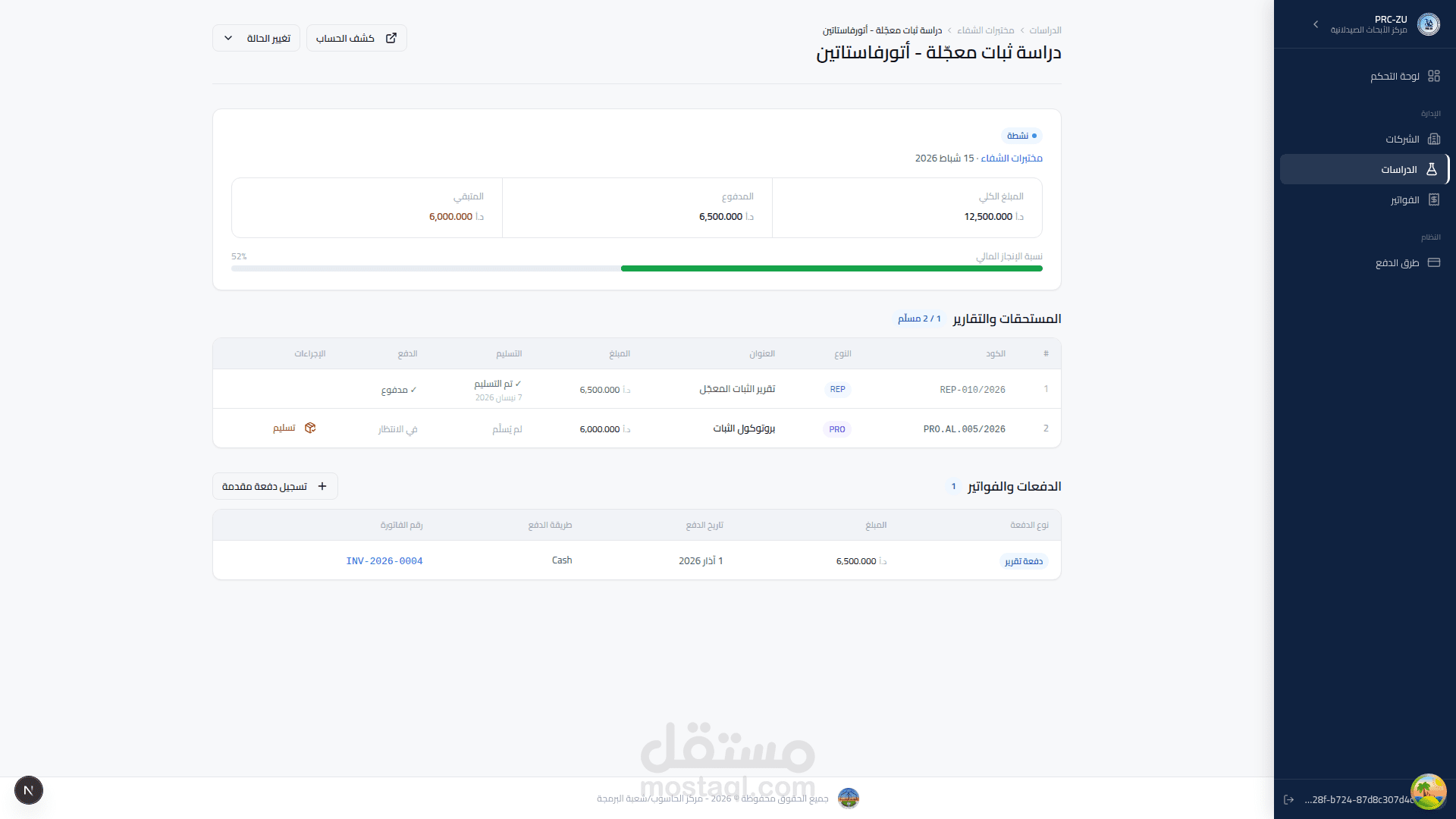Click the dashboard grid icon in sidebar

tap(1433, 76)
